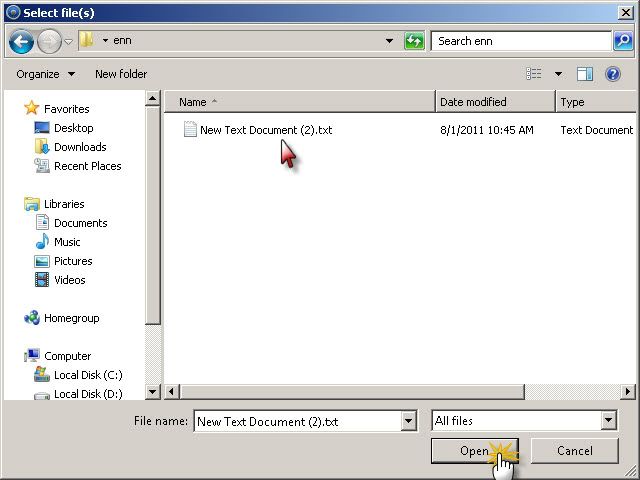Open the Pictures library
This screenshot has width=640, height=480.
(x=73, y=261)
